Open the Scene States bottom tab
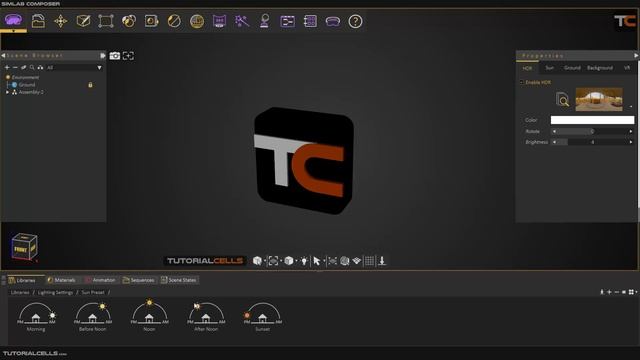 click(x=179, y=280)
